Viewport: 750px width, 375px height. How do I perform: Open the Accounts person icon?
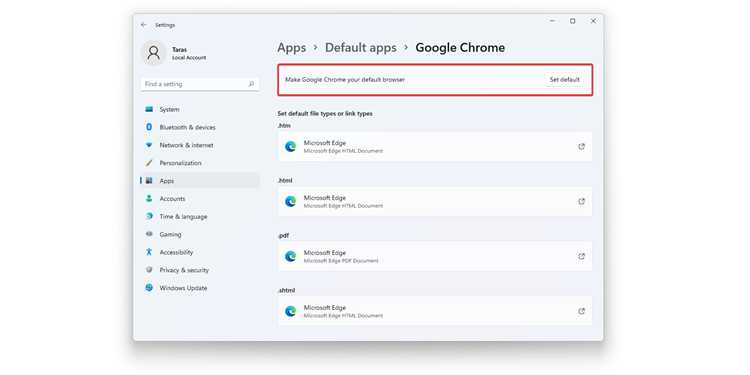[149, 199]
